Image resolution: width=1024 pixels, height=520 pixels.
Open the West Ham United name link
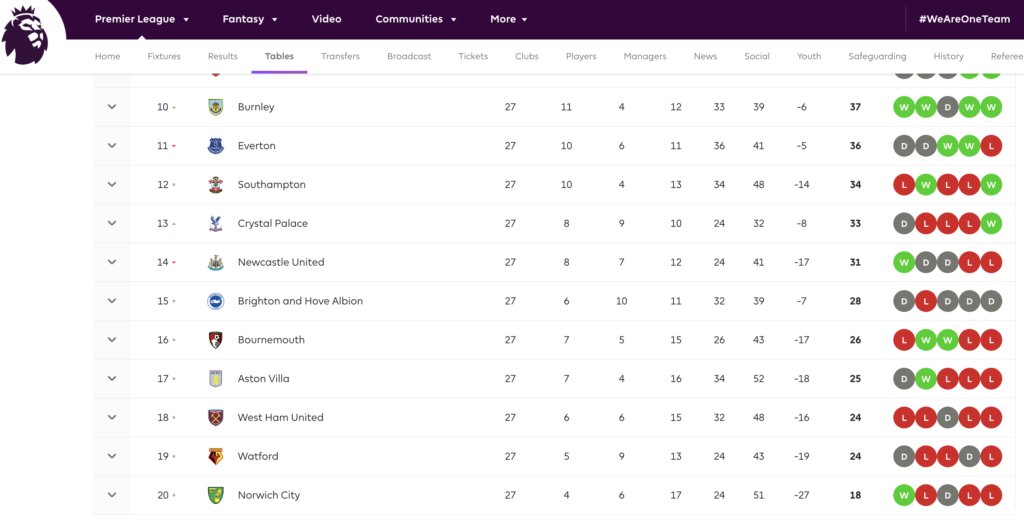(x=281, y=417)
